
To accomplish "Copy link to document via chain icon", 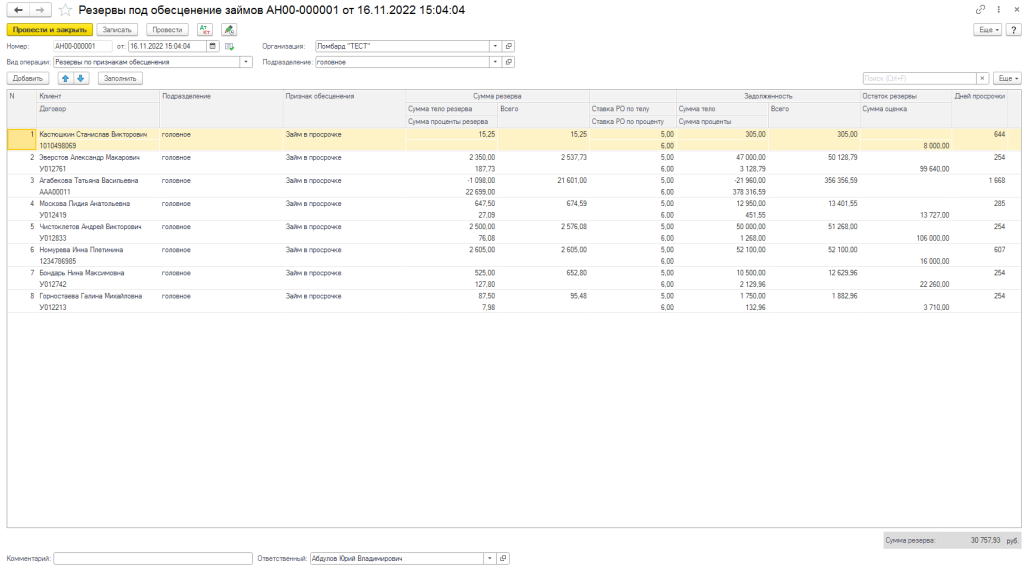I will (x=980, y=9).
